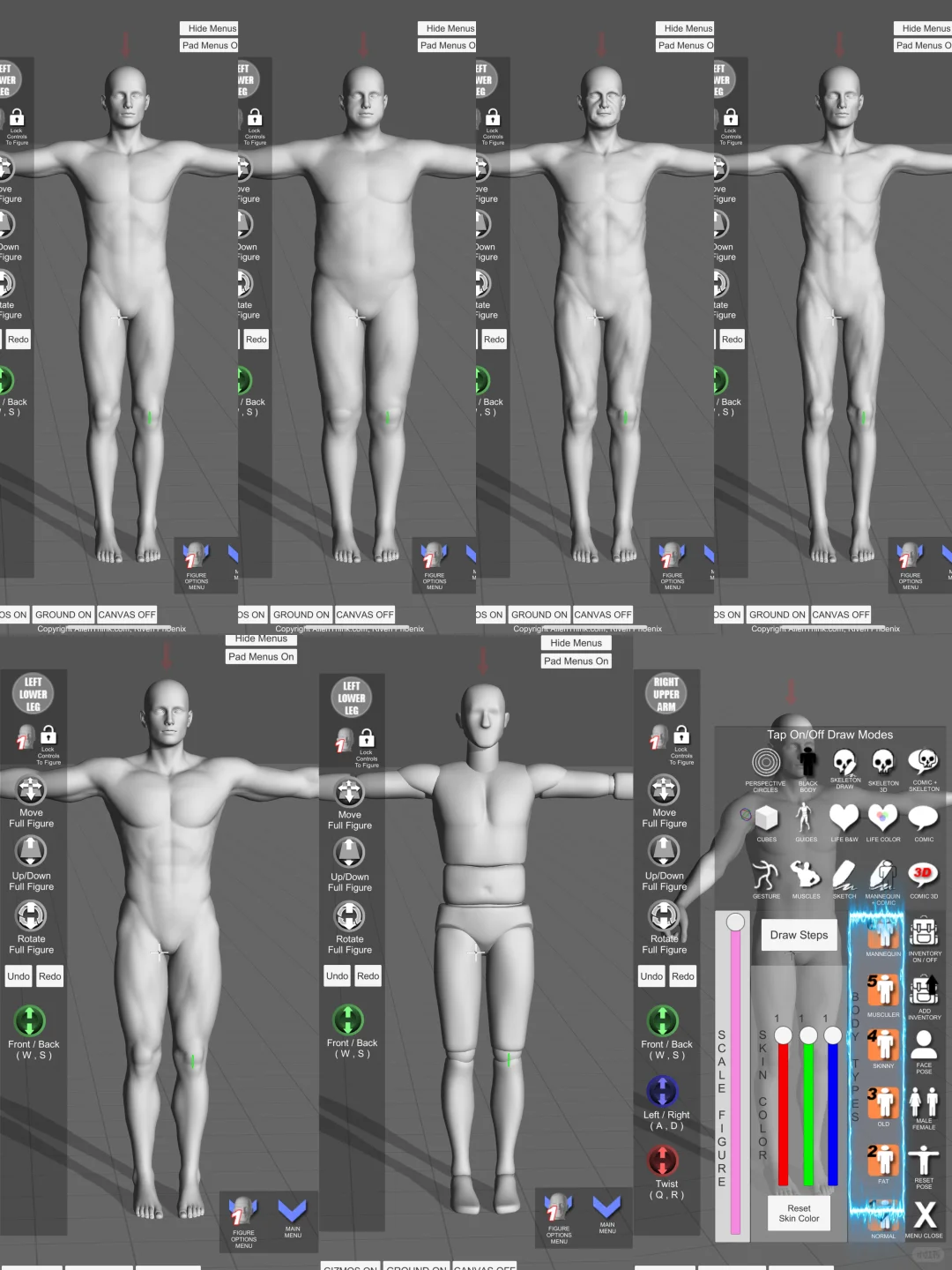Toggle Pad Menus On above mannequin figure
This screenshot has height=1270, width=952.
[576, 661]
